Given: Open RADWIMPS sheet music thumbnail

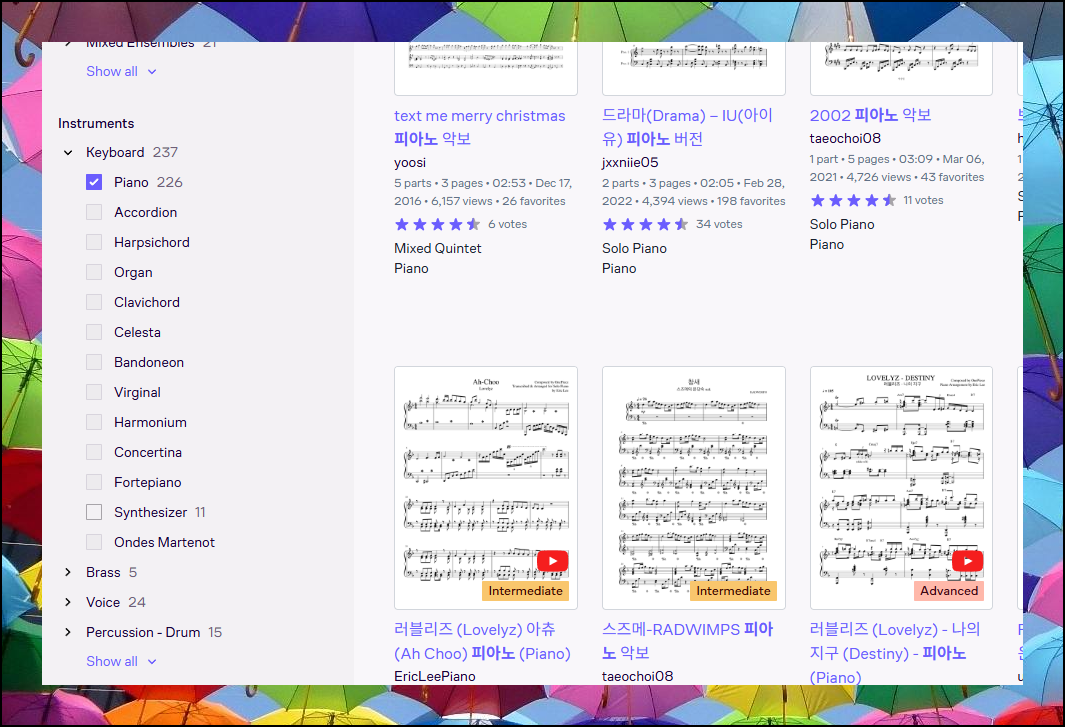Looking at the screenshot, I should (693, 488).
